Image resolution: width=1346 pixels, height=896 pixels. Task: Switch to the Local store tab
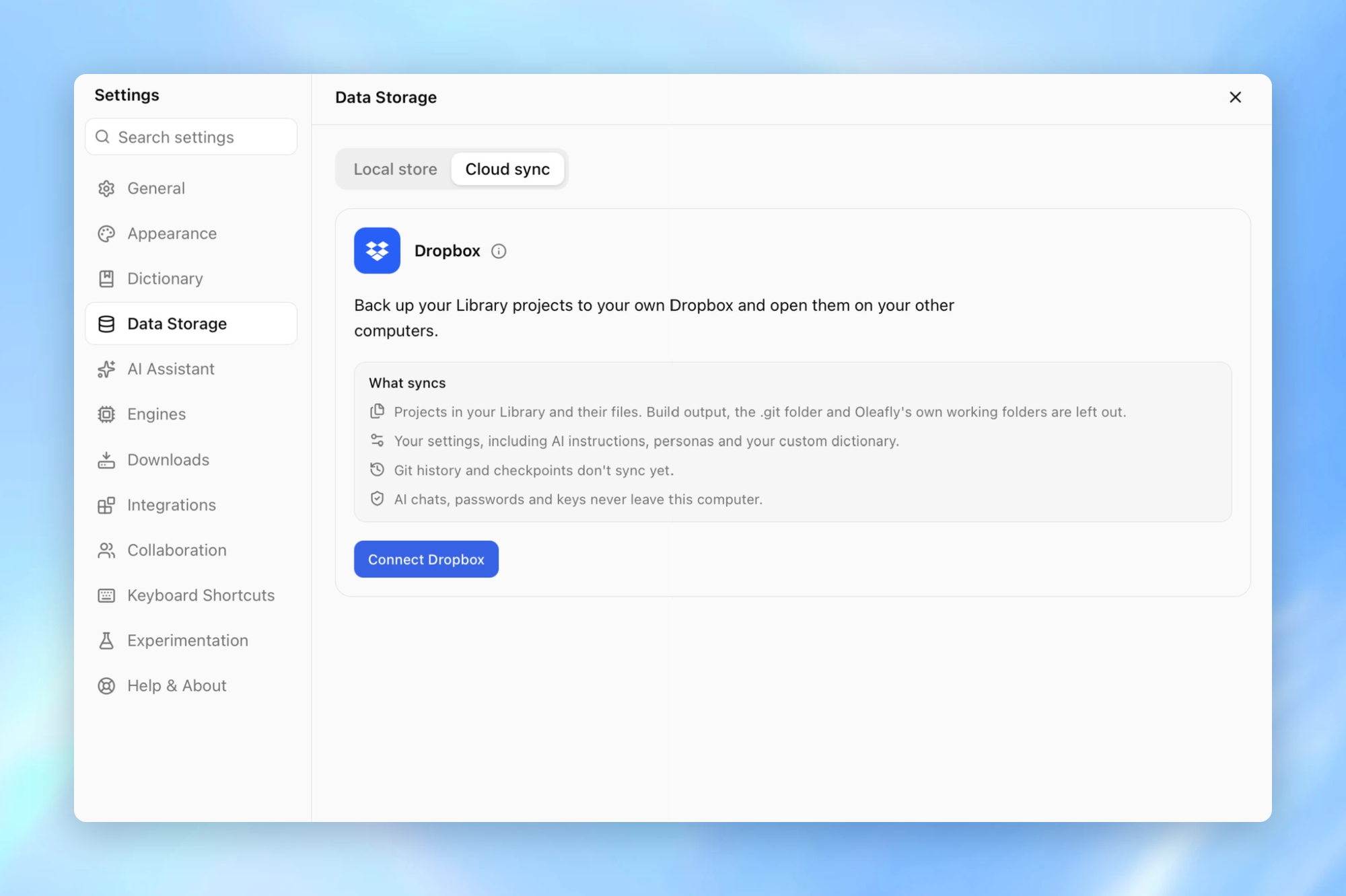(395, 169)
